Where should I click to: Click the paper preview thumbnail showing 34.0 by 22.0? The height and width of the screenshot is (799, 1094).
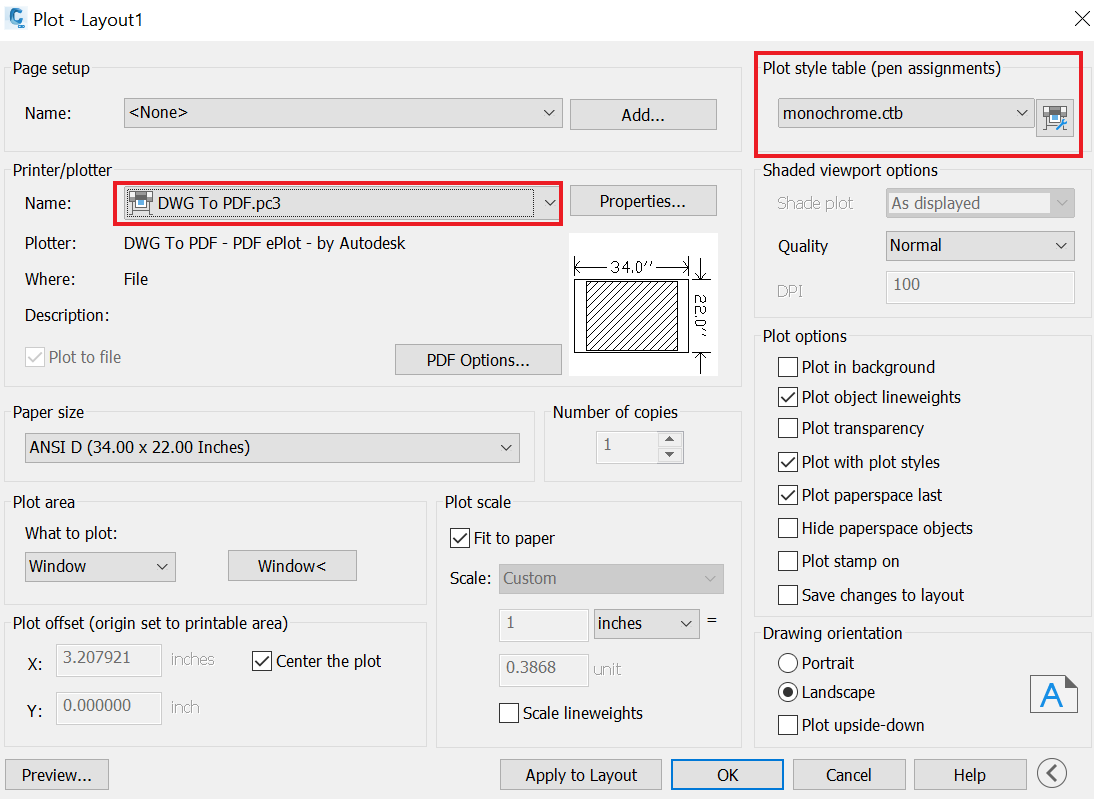643,304
